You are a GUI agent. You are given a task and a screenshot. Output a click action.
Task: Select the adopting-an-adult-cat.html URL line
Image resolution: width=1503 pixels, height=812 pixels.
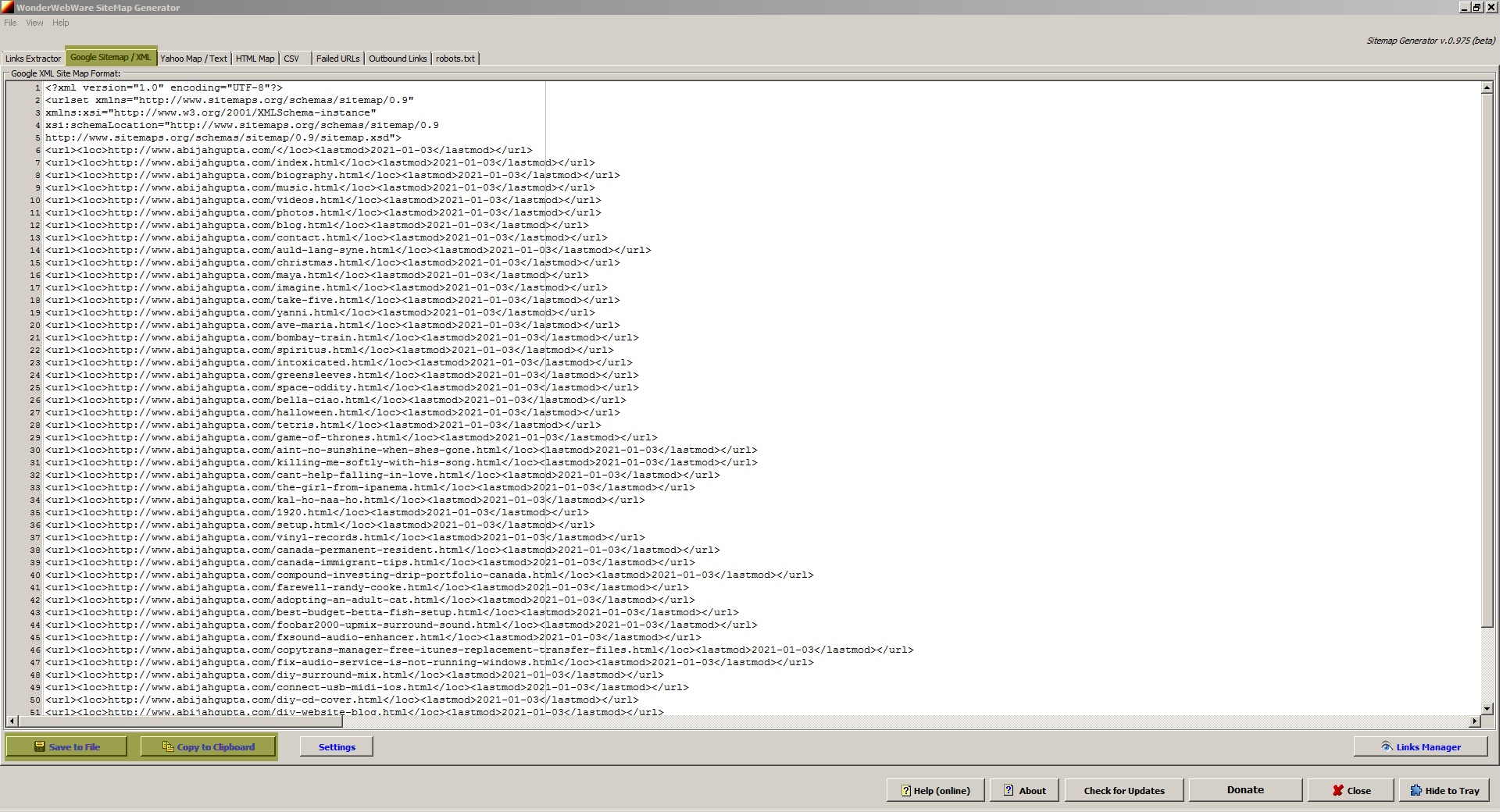(x=370, y=600)
